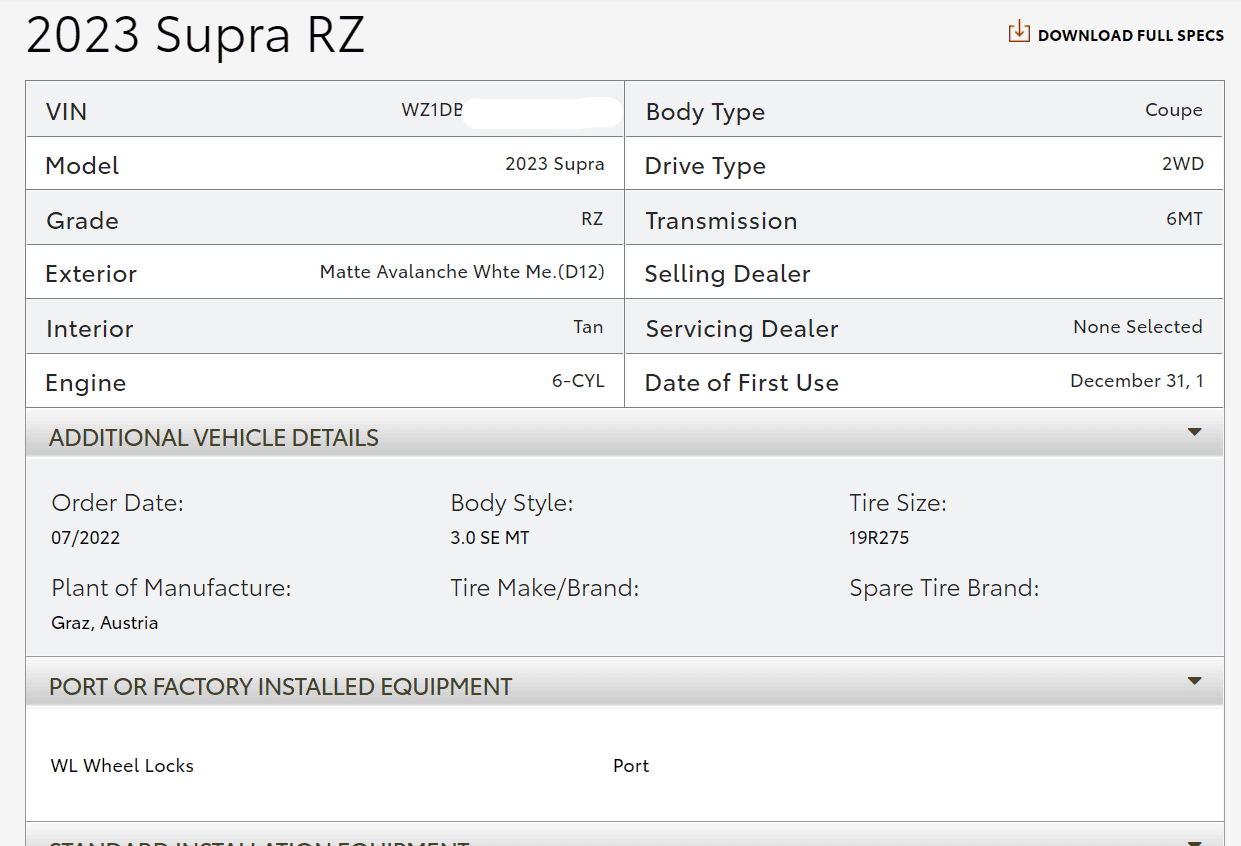
Task: Click the Plant of Manufacture label
Action: [171, 588]
